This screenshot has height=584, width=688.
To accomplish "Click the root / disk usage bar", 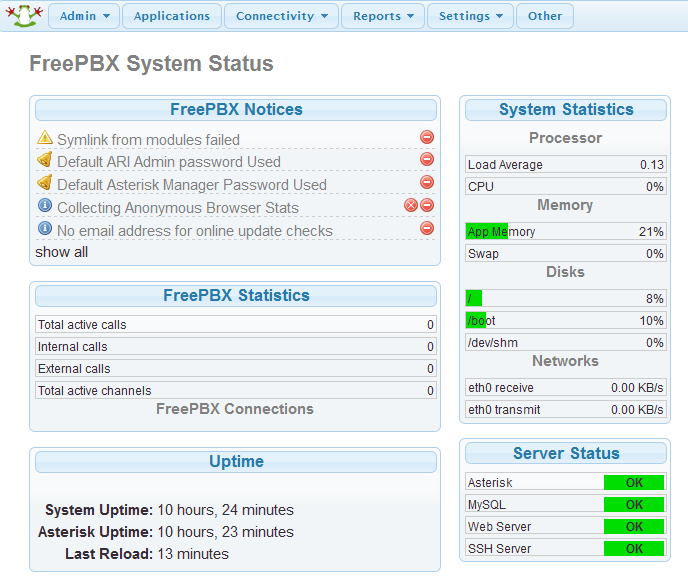I will [x=566, y=298].
